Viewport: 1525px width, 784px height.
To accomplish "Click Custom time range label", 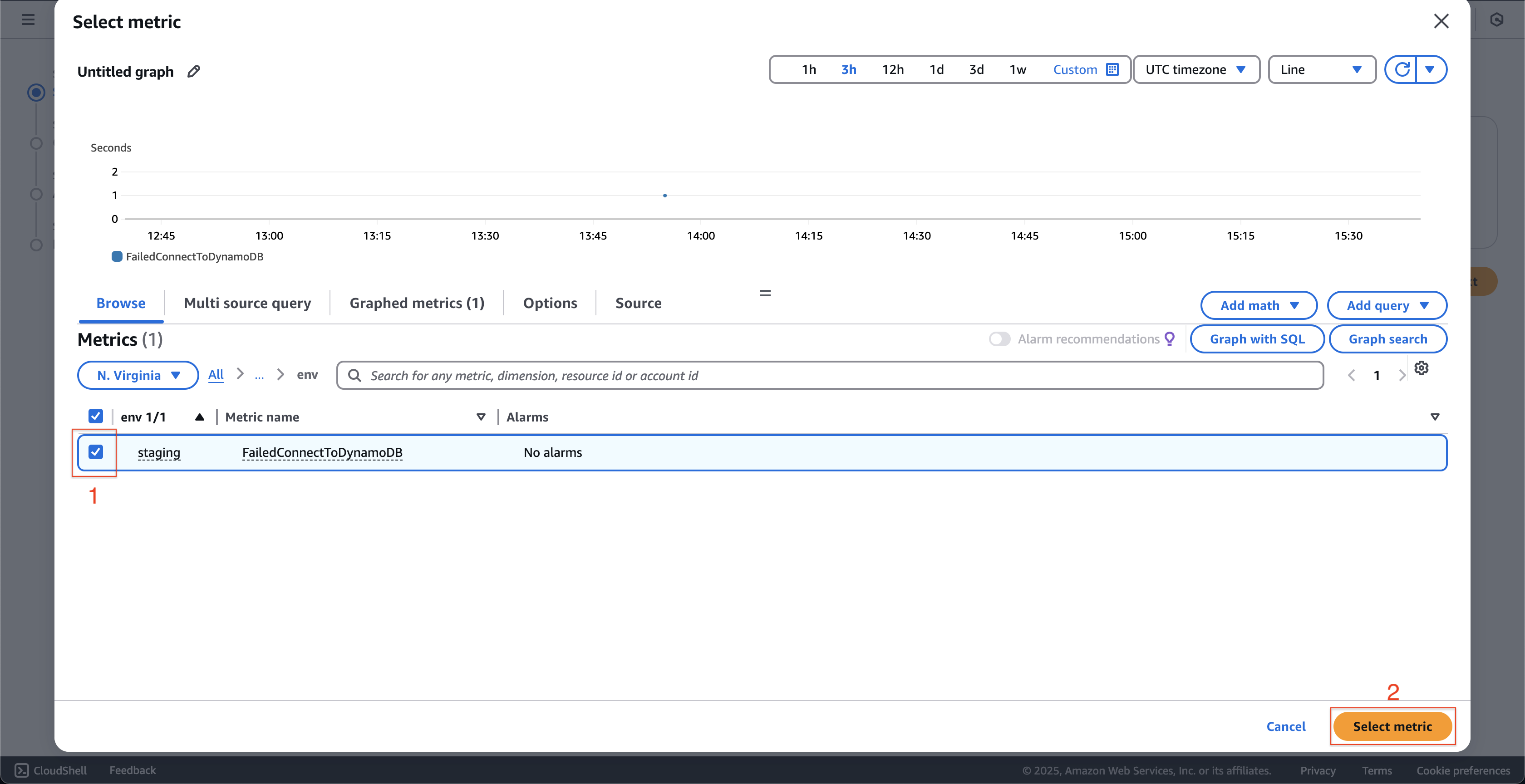I will 1075,70.
